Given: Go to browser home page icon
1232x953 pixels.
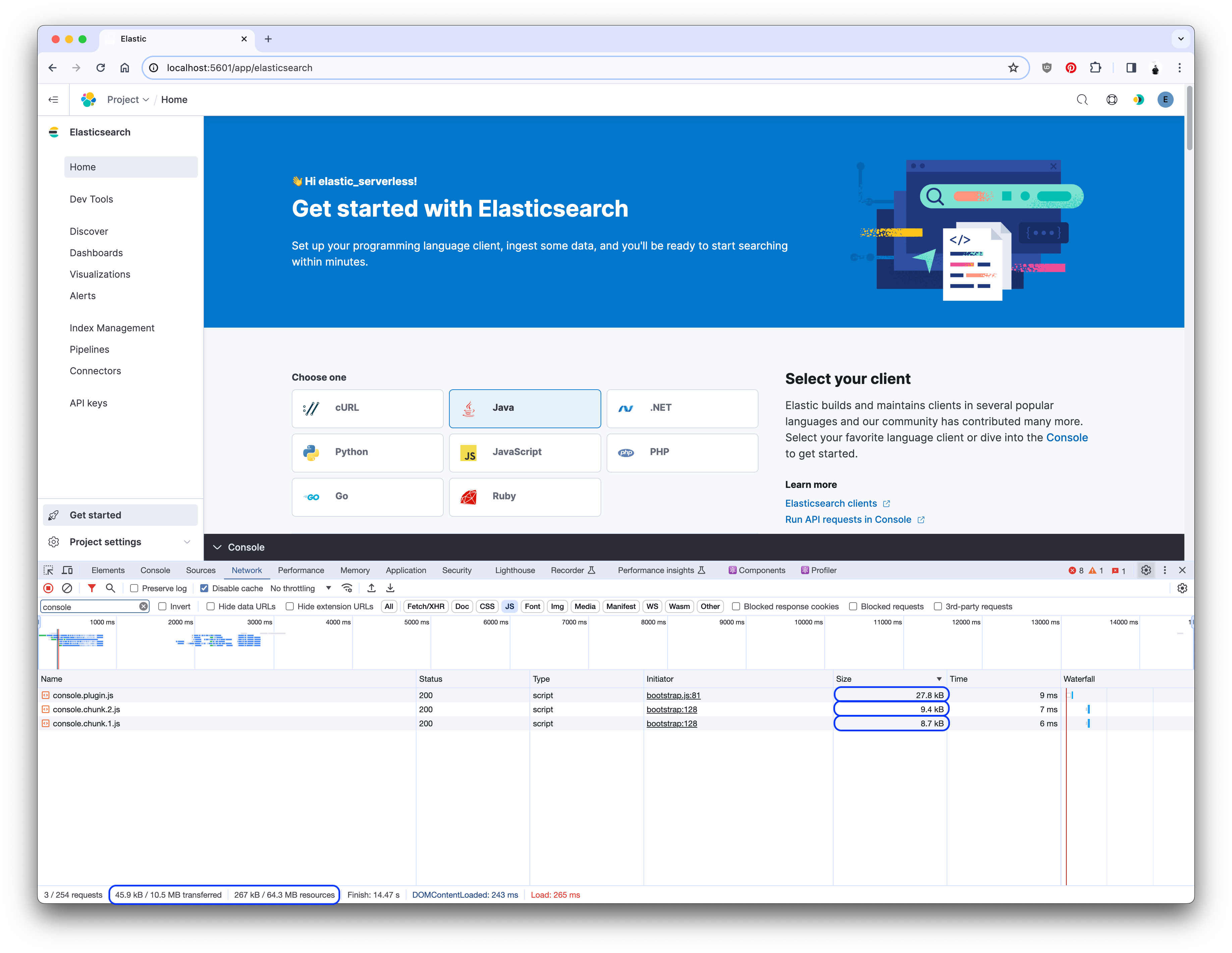Looking at the screenshot, I should (125, 68).
